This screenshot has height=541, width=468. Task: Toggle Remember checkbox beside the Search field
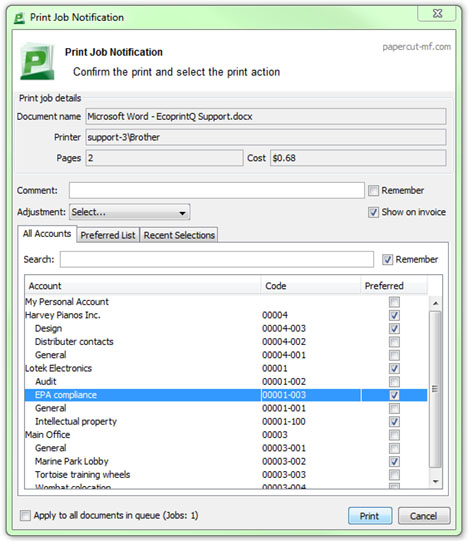387,259
